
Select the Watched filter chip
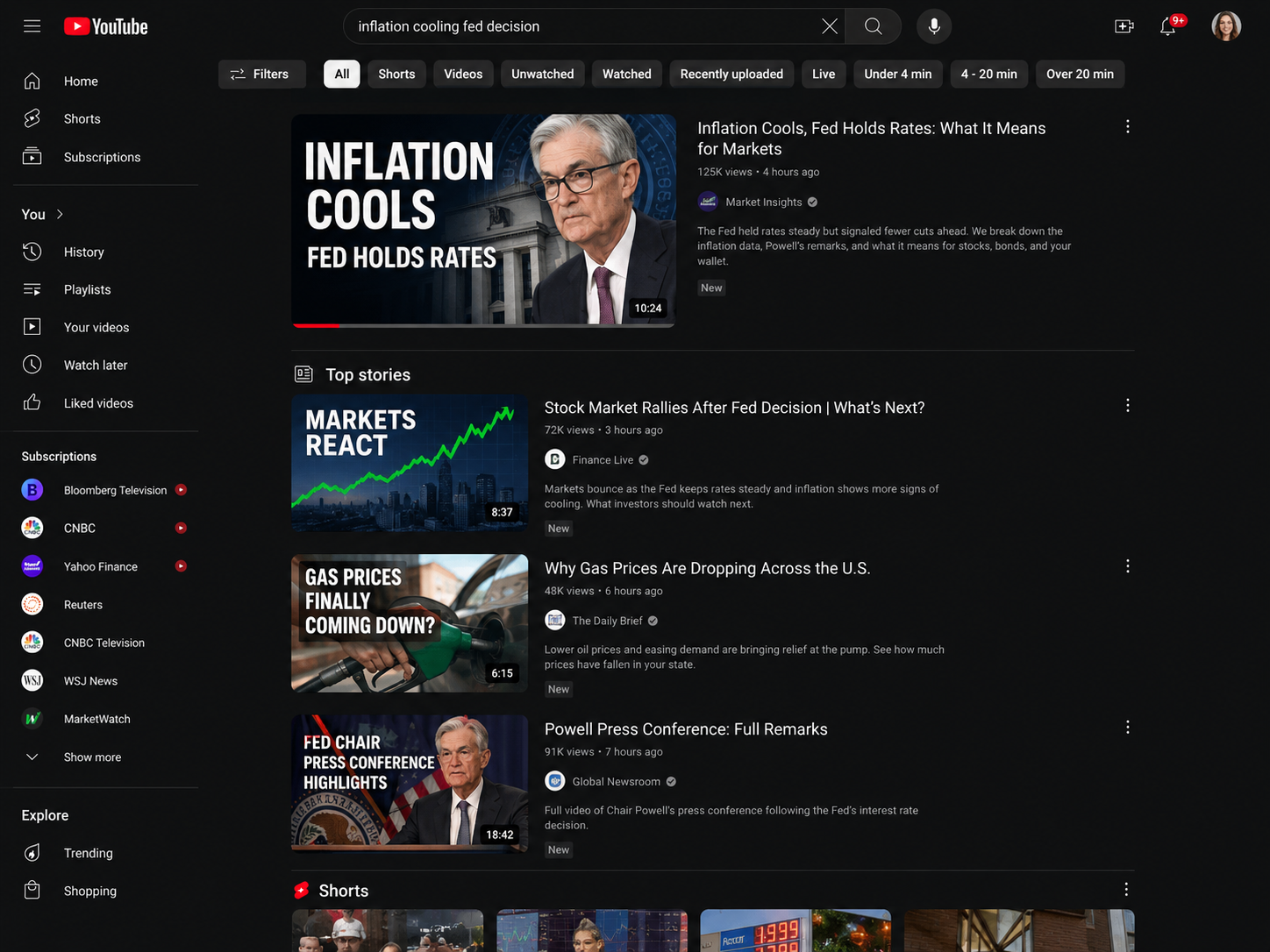pyautogui.click(x=627, y=74)
